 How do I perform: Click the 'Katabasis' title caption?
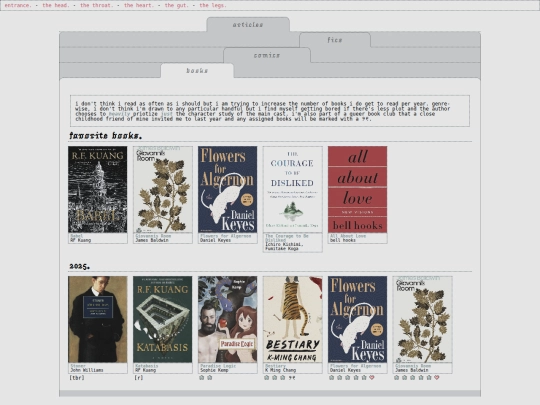coord(147,366)
